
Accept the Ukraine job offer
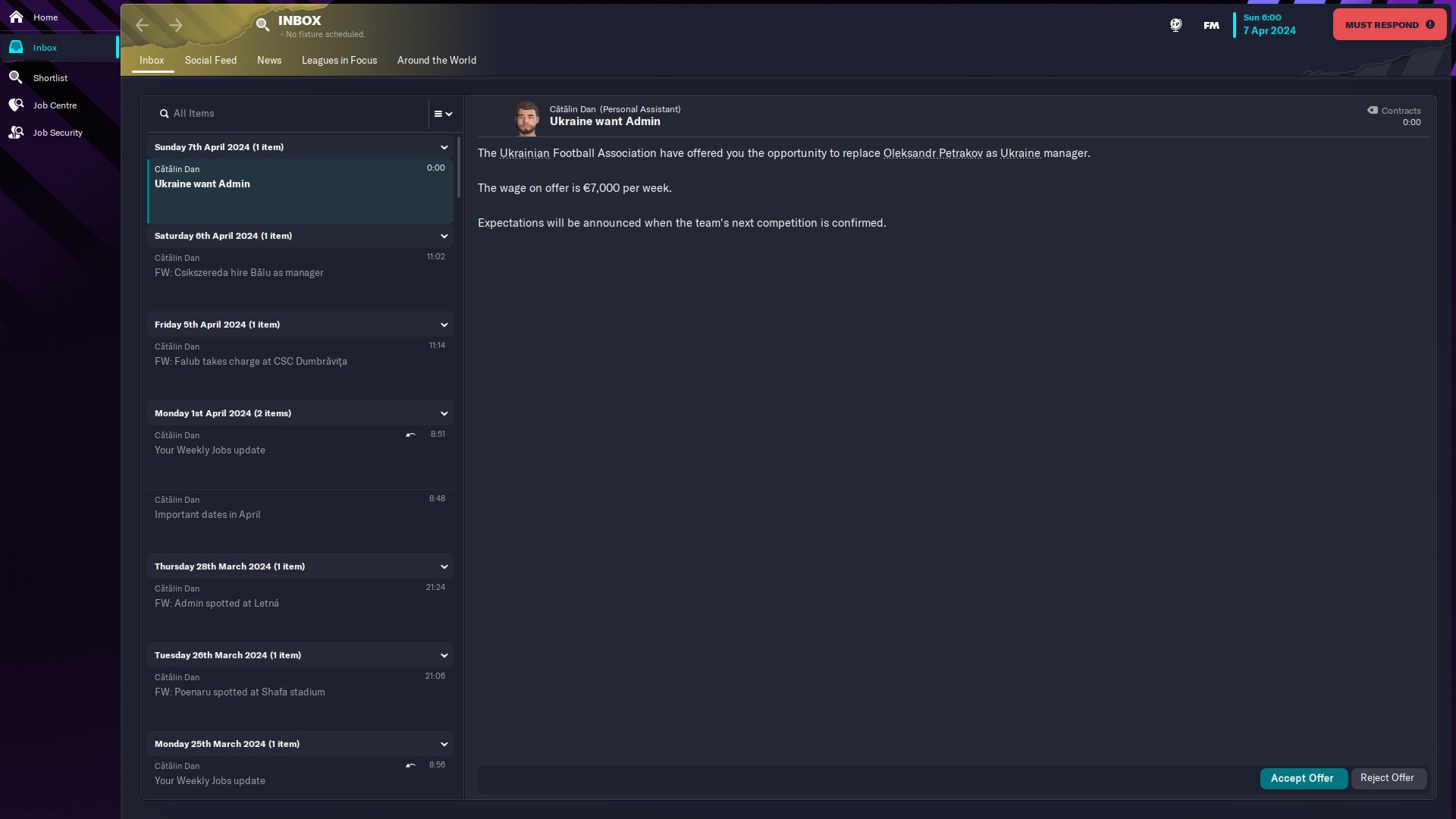(1302, 778)
